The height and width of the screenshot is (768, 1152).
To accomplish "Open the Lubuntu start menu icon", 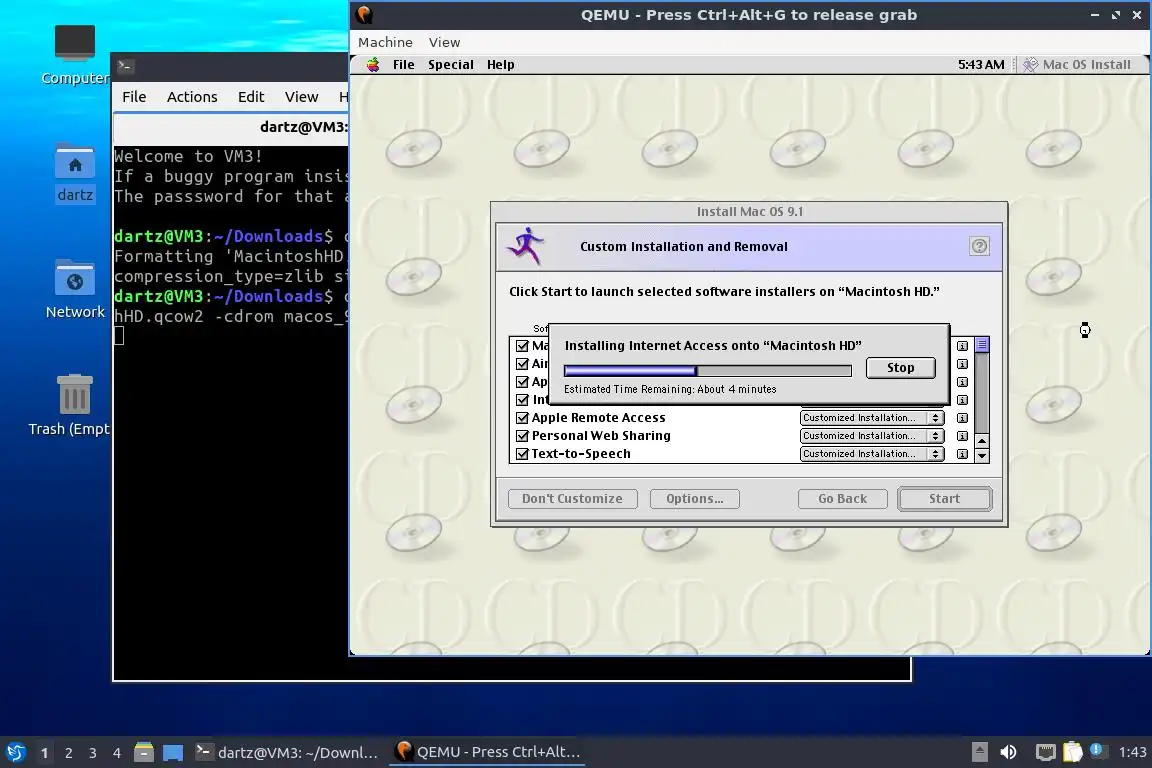I will click(x=15, y=752).
